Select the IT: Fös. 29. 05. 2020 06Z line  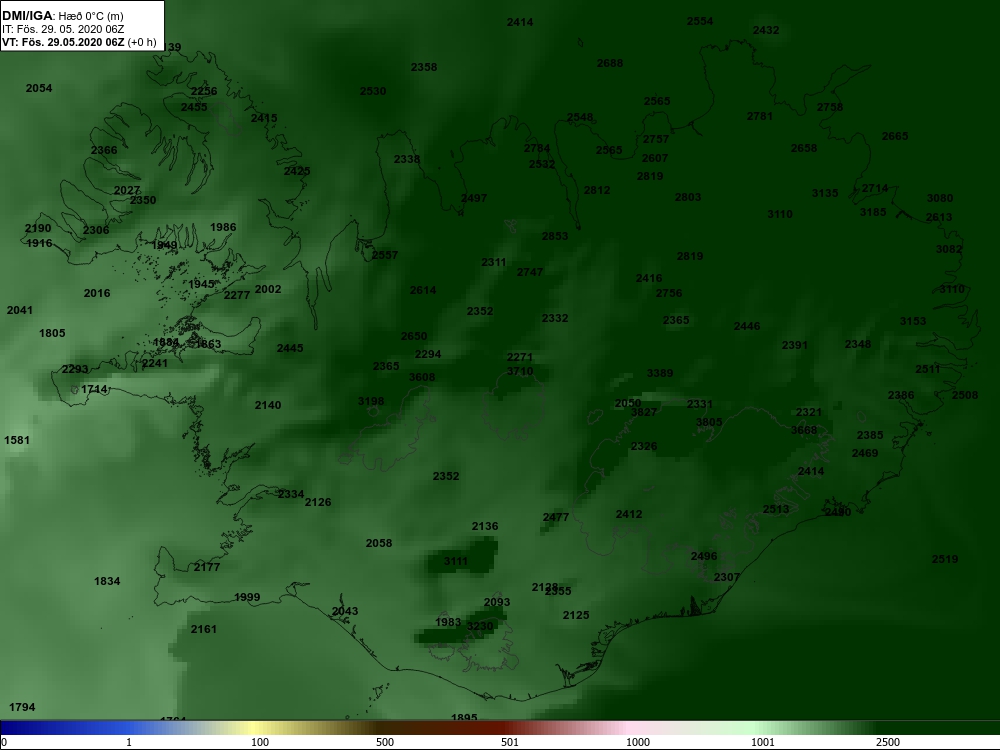pos(63,29)
